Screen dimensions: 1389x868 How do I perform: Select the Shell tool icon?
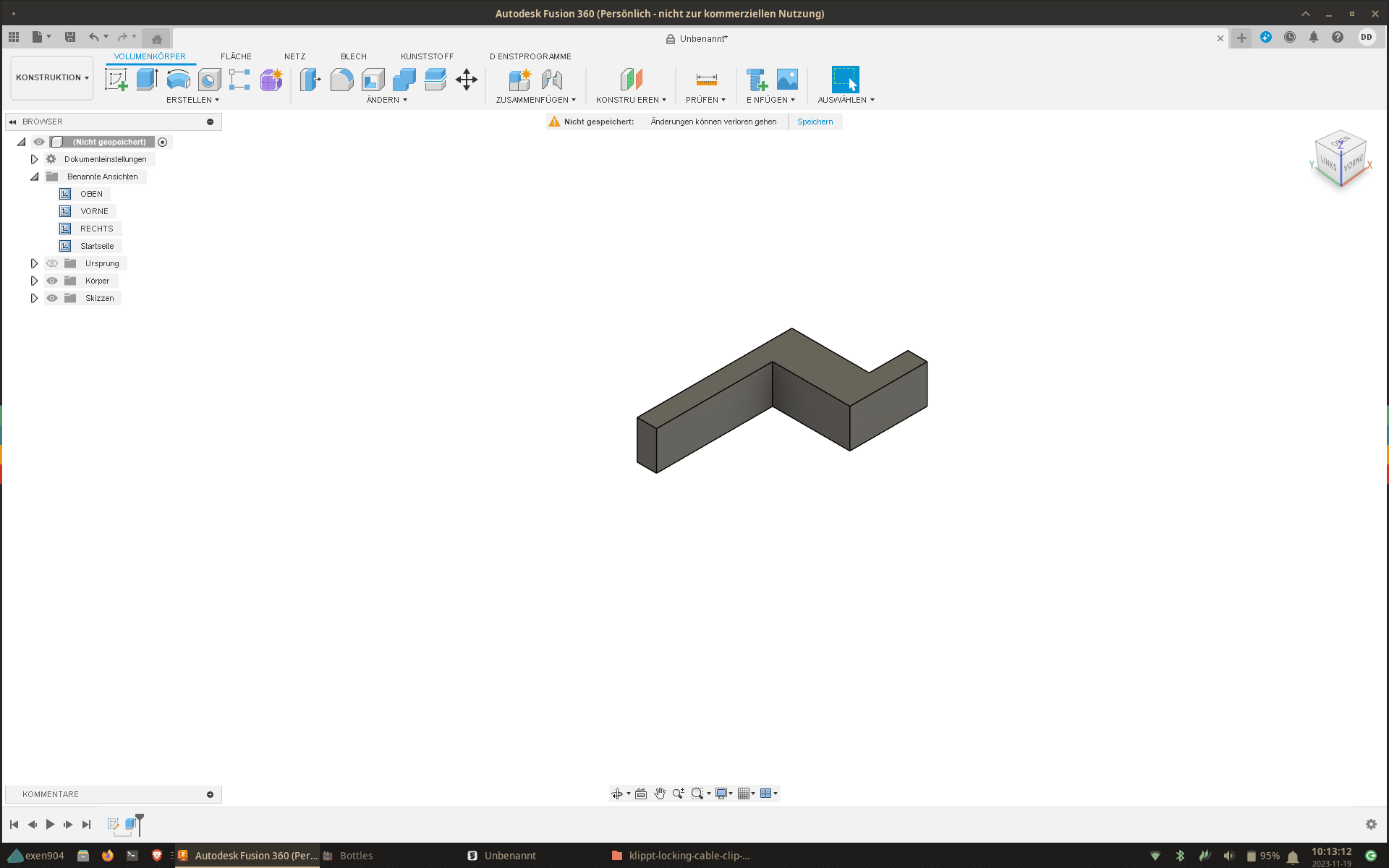click(373, 80)
